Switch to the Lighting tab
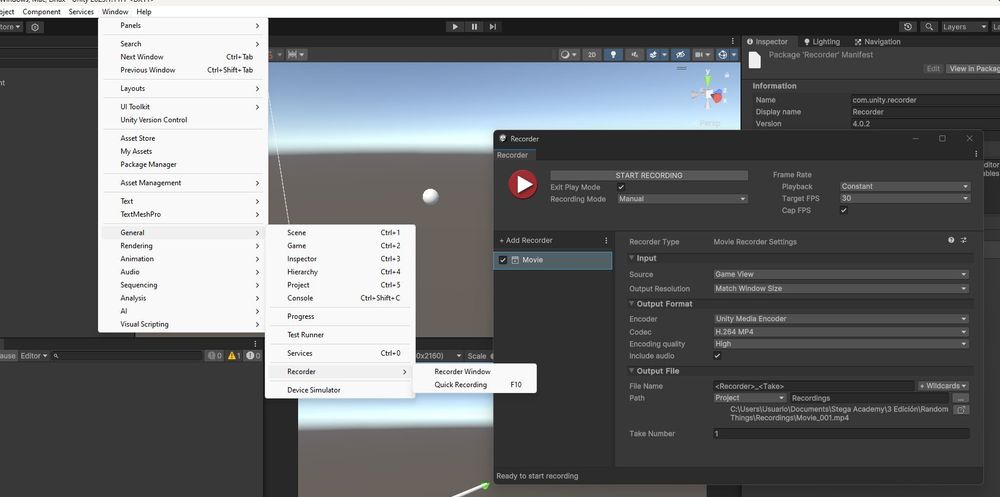 point(821,41)
